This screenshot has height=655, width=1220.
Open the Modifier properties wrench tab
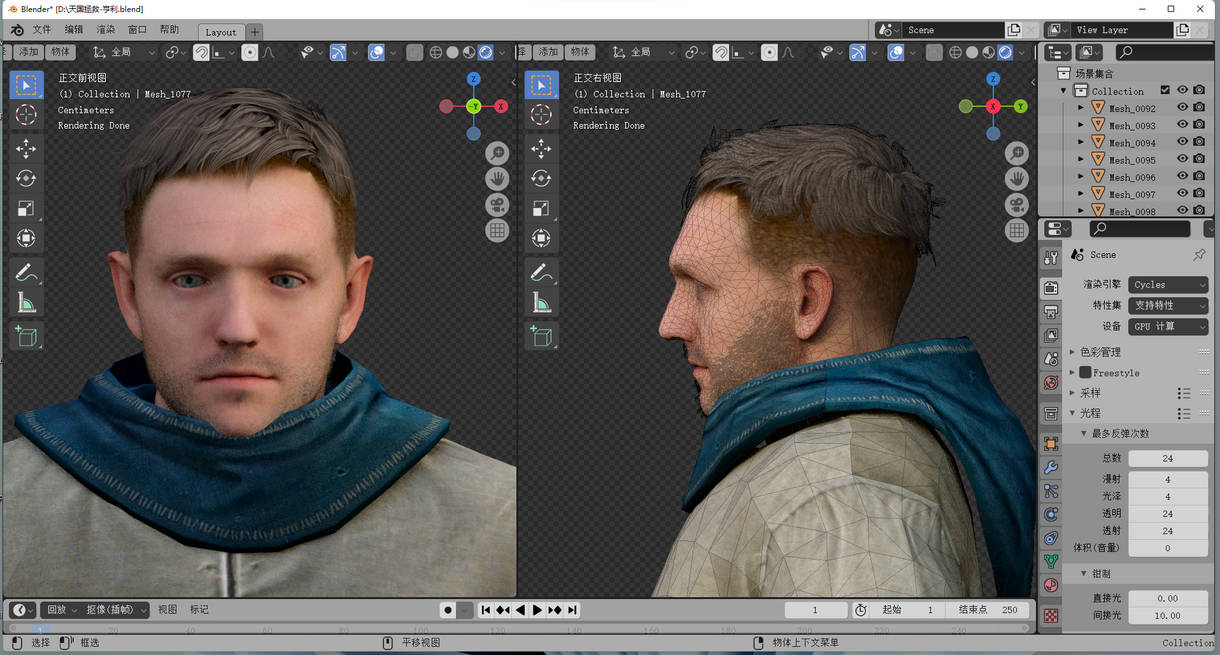coord(1050,466)
